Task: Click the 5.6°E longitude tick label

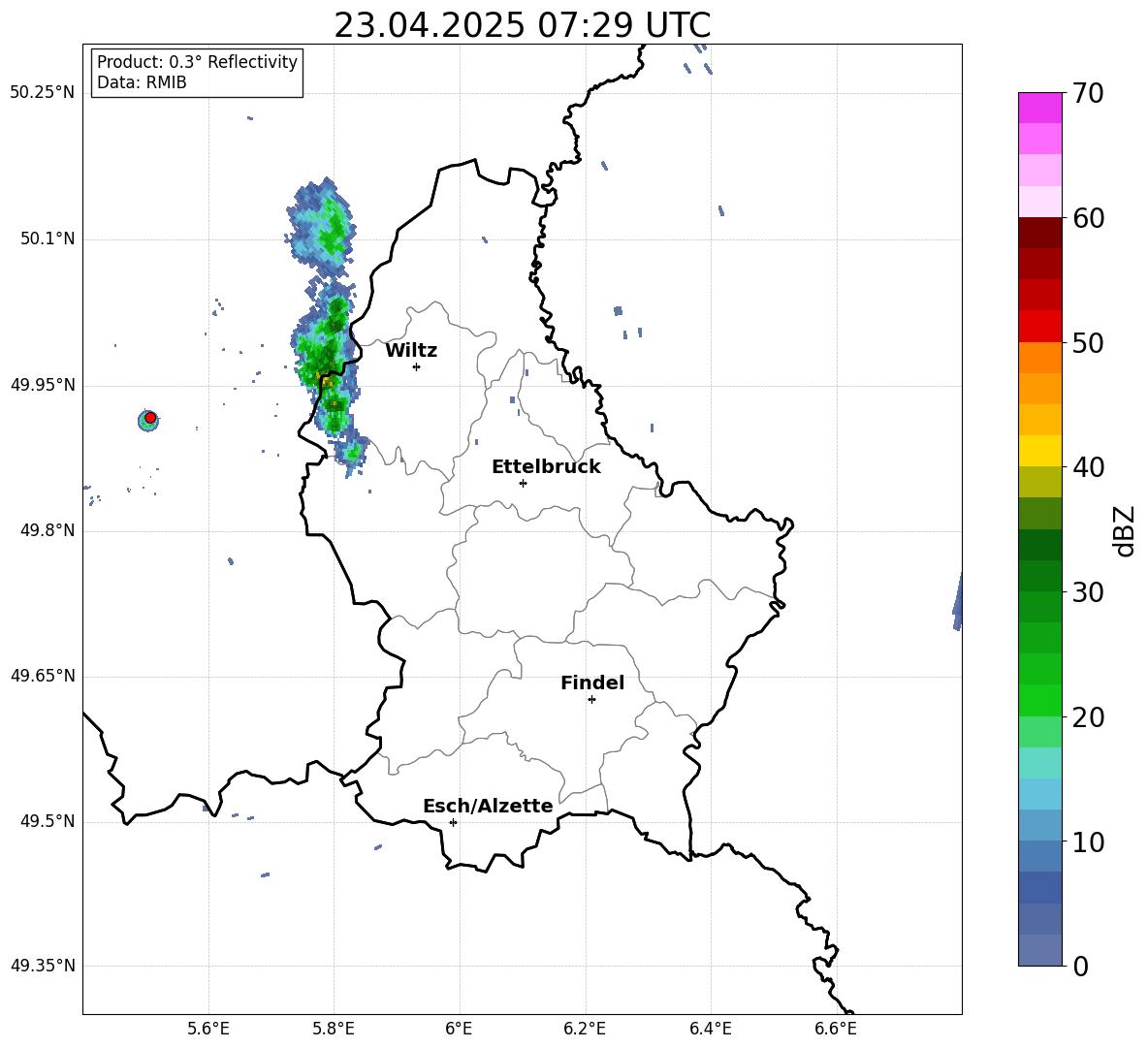Action: click(208, 1029)
